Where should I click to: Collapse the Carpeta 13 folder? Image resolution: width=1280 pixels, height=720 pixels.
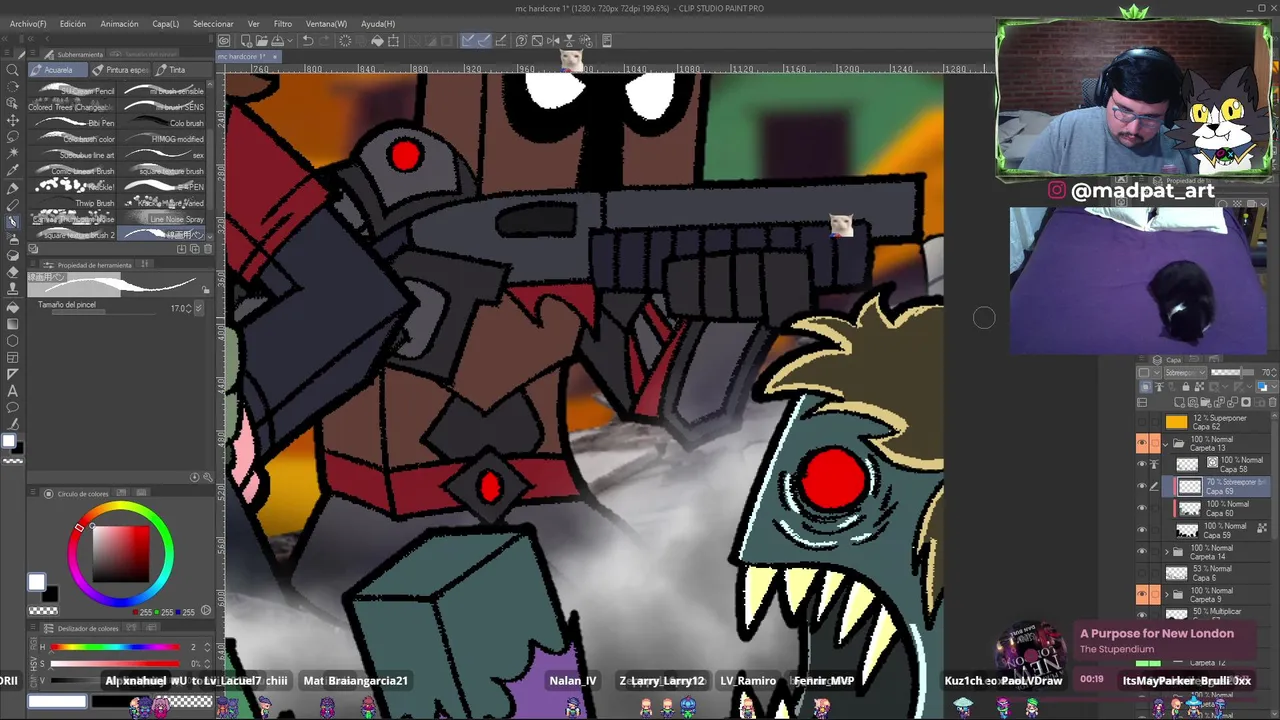click(x=1166, y=443)
